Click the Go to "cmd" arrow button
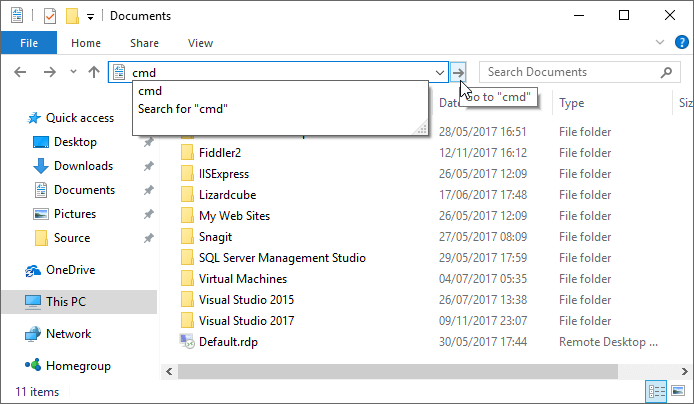The height and width of the screenshot is (404, 694). 458,72
